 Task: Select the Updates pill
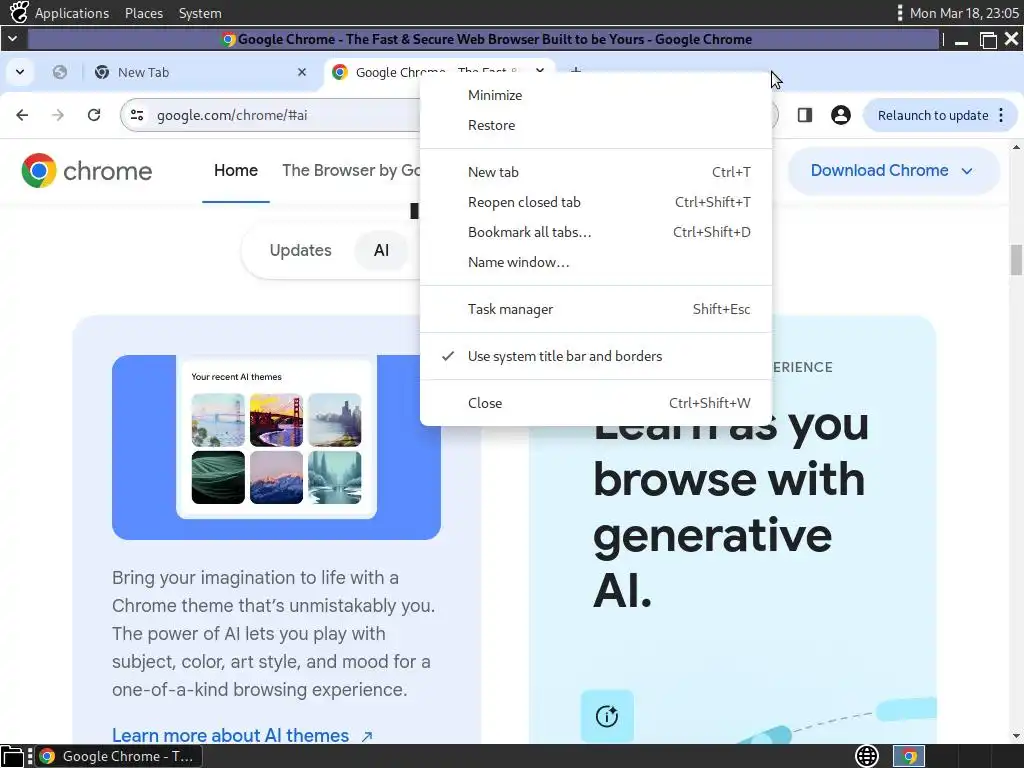[x=300, y=250]
